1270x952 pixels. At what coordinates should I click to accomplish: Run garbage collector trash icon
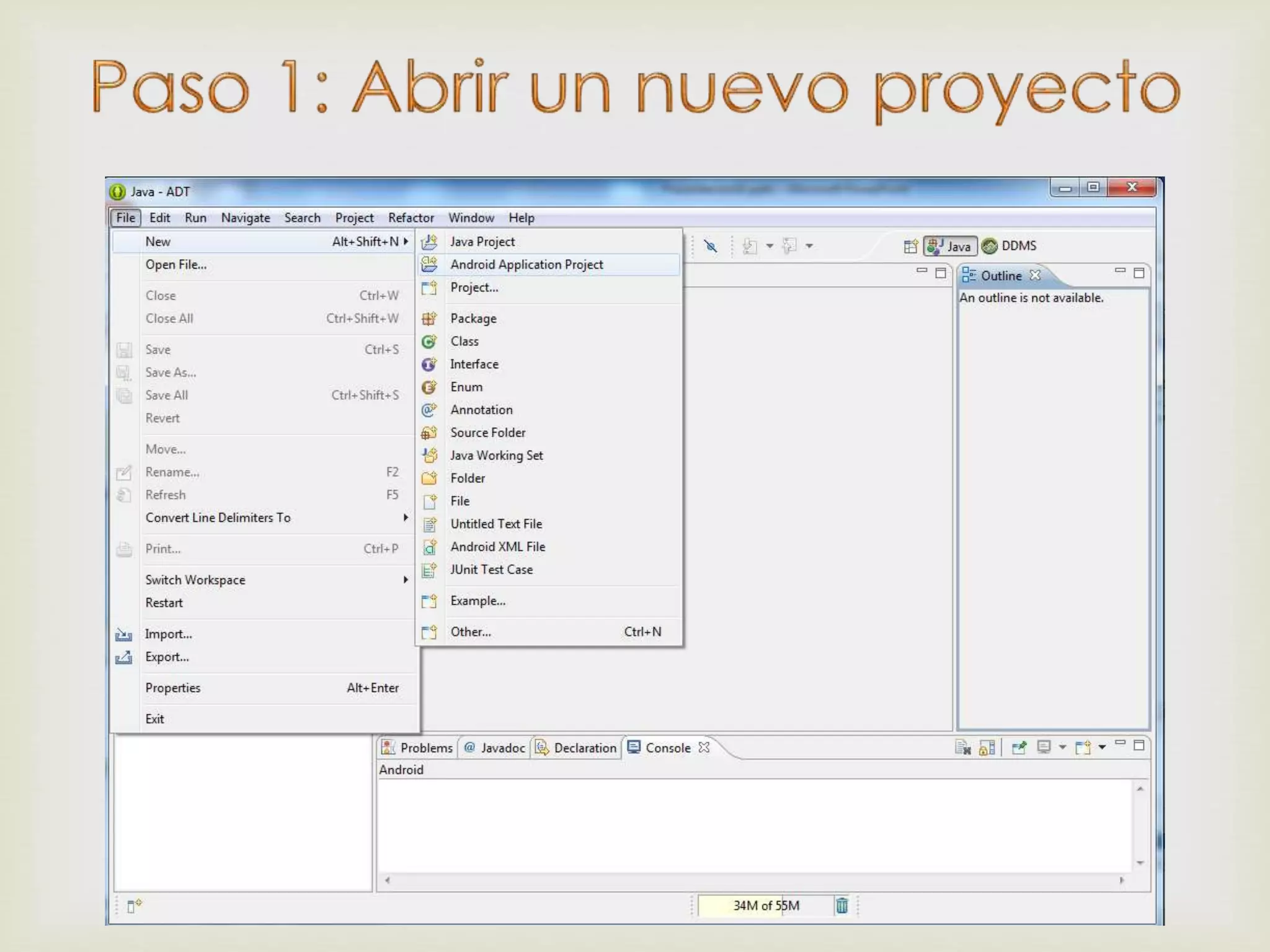click(x=841, y=906)
